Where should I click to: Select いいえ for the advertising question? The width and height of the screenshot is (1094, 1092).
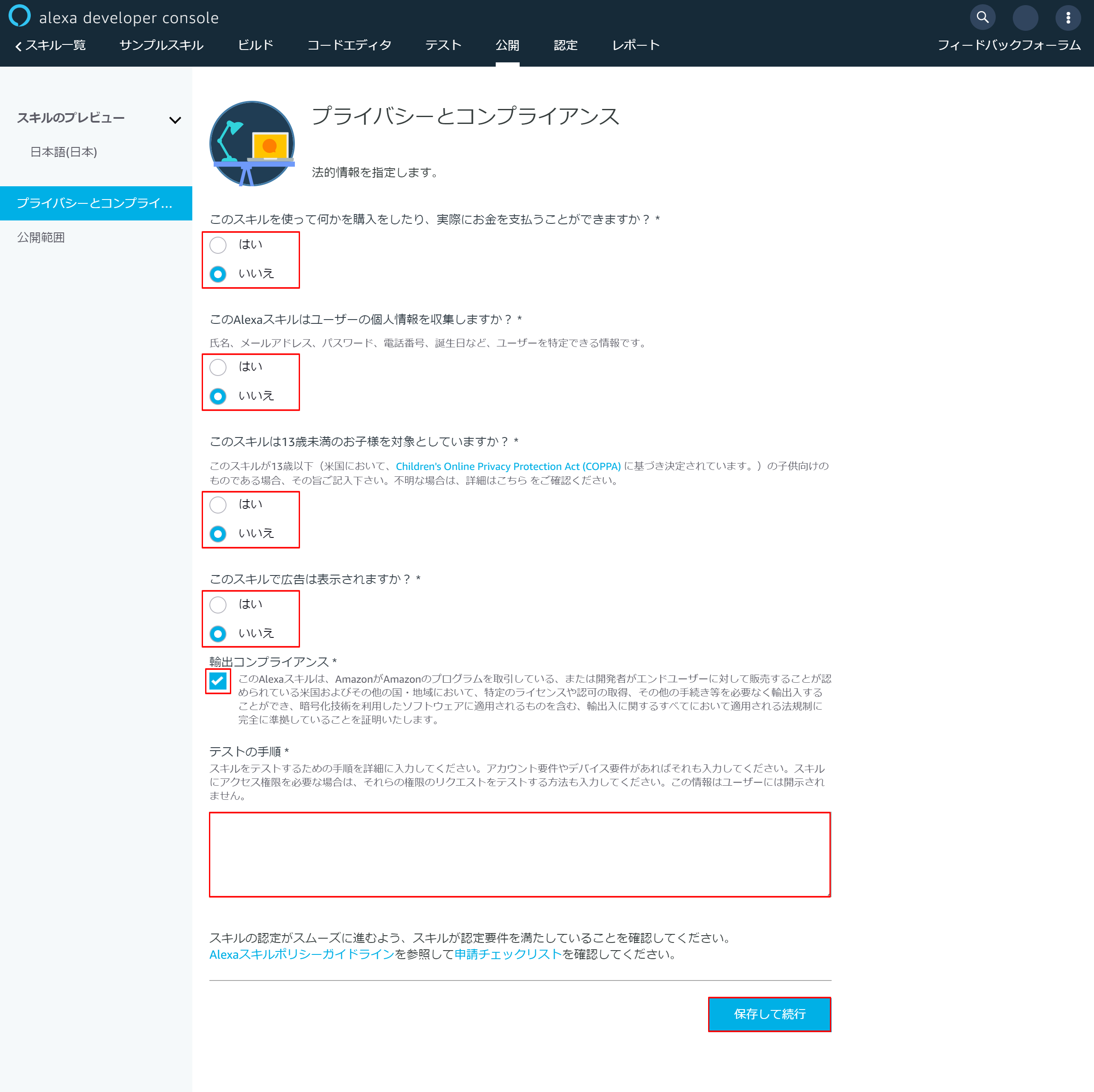(x=218, y=634)
